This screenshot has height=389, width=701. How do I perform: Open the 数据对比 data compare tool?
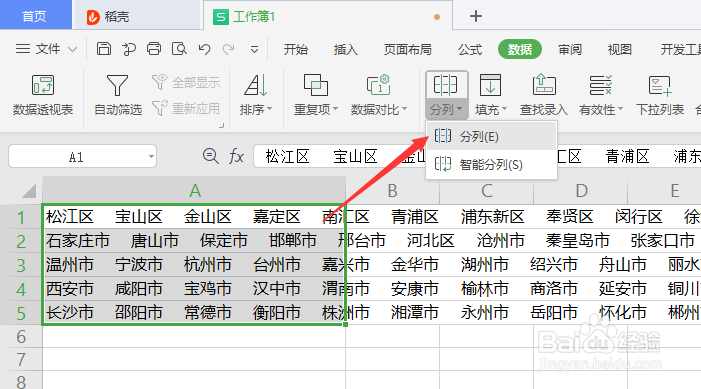click(379, 95)
